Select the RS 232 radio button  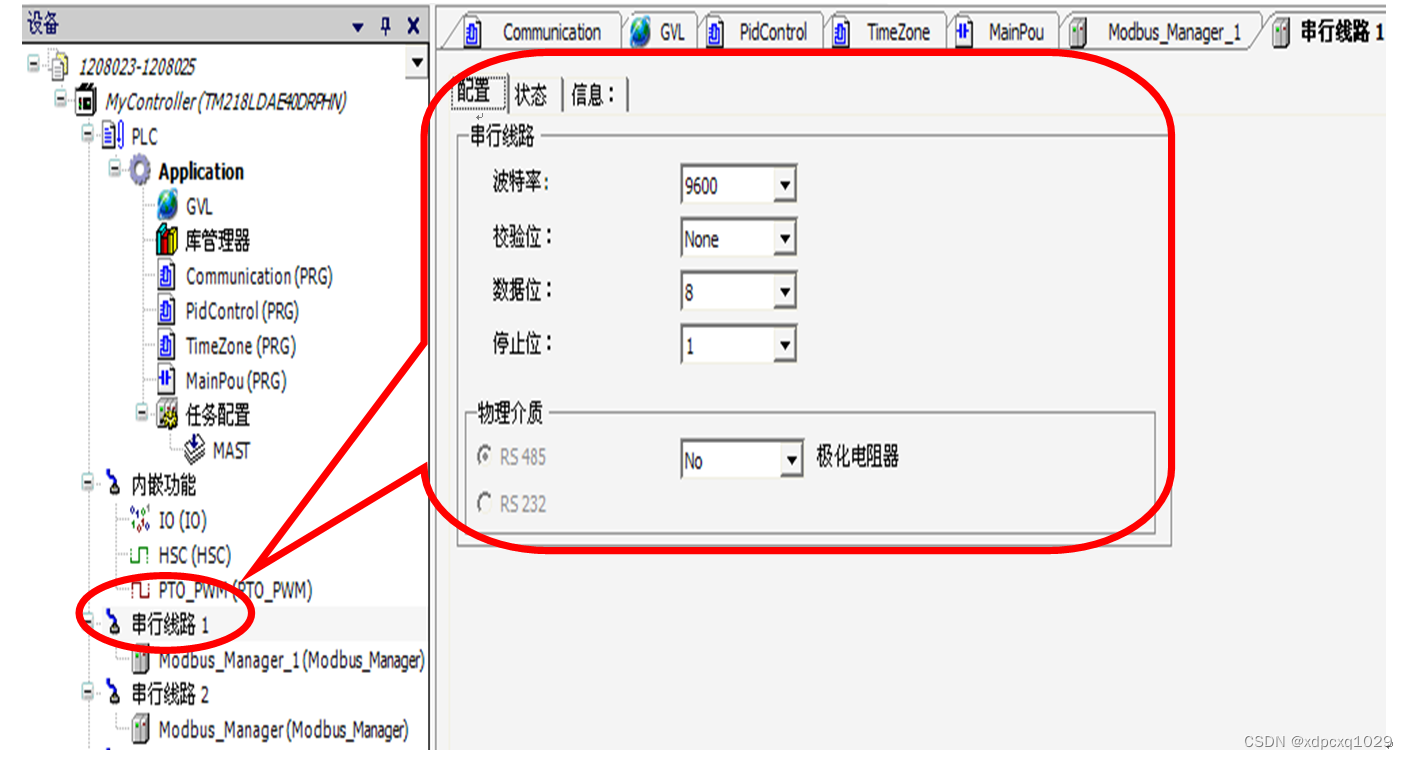tap(484, 503)
